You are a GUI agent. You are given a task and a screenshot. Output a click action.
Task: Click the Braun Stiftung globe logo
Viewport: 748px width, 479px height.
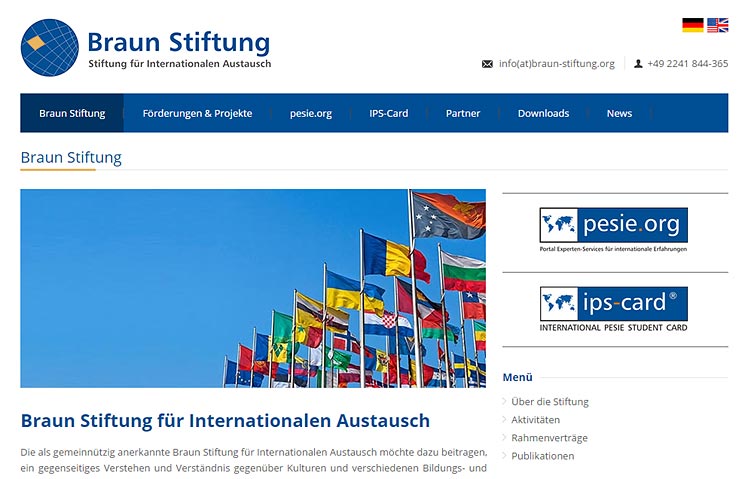pyautogui.click(x=50, y=48)
